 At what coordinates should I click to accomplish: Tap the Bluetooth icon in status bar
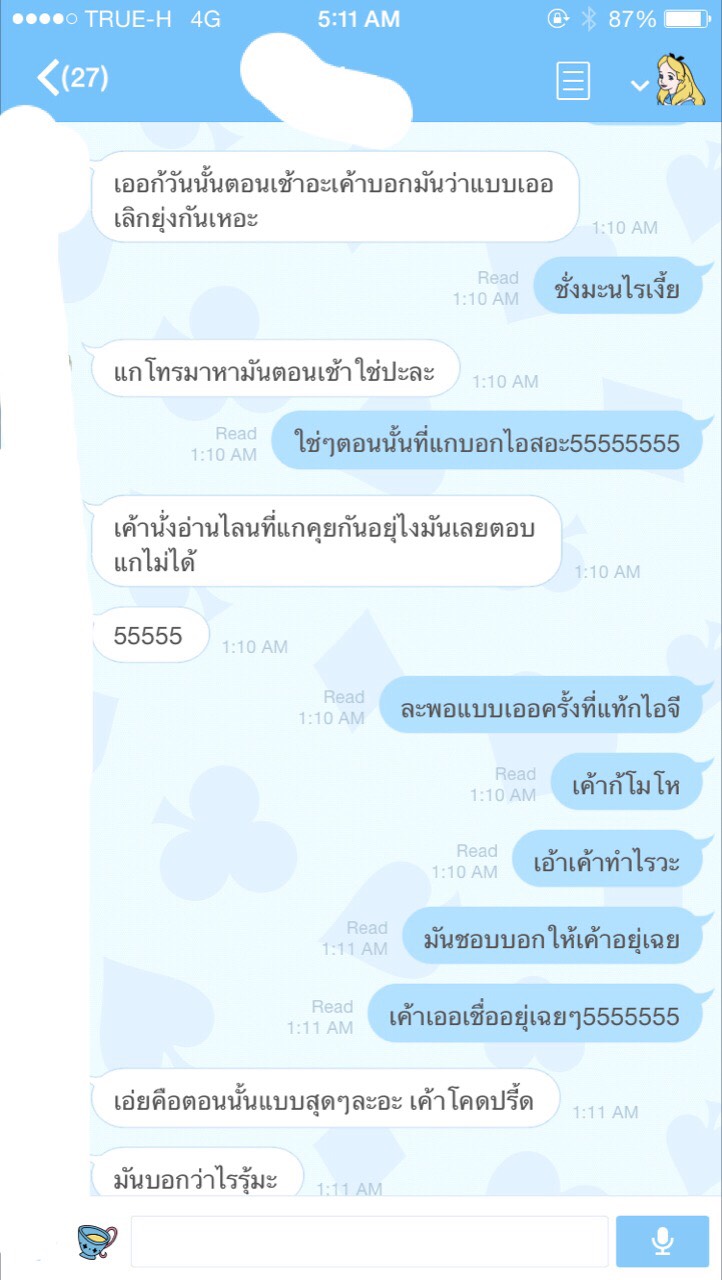tap(588, 18)
